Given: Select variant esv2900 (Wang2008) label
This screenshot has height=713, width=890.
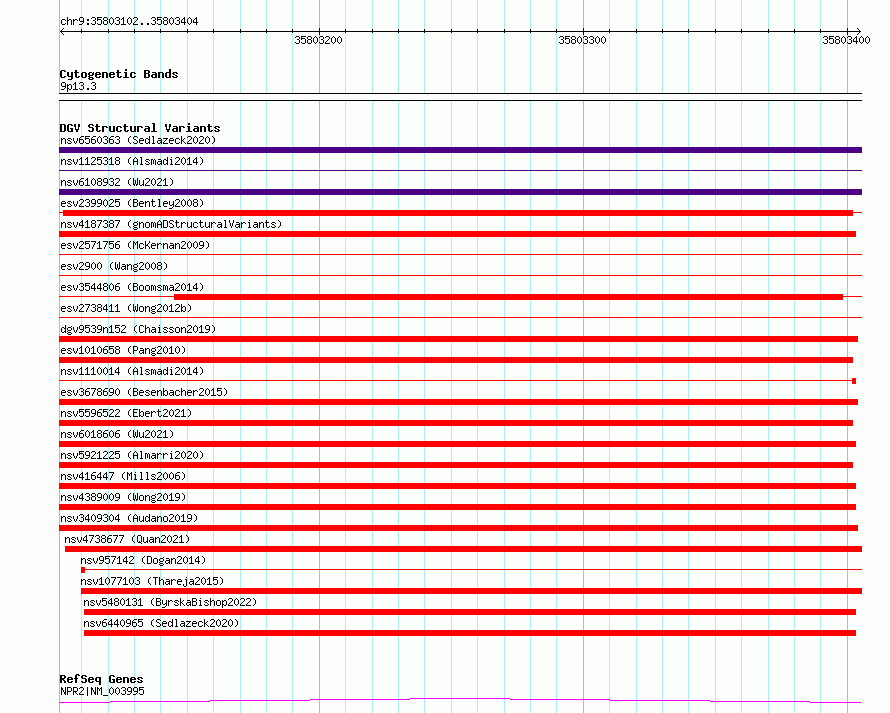Looking at the screenshot, I should (x=114, y=266).
